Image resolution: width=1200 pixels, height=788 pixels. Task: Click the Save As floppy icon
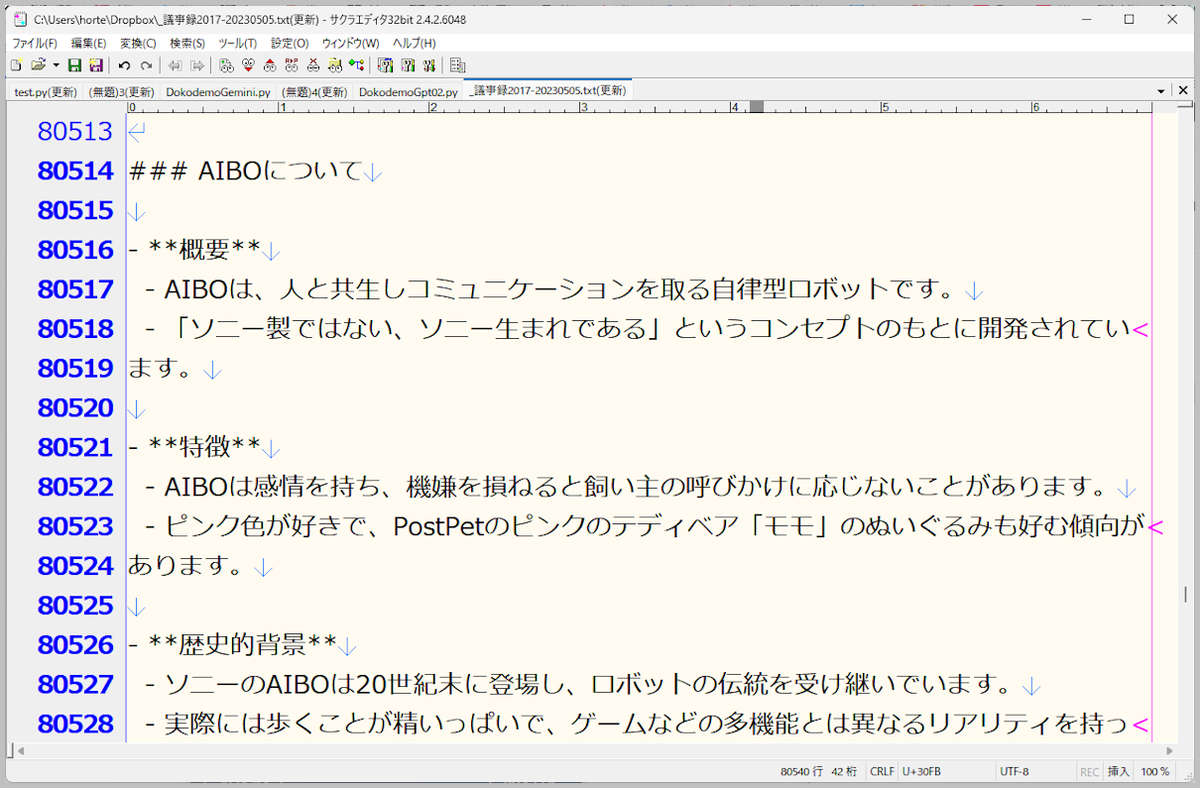[x=96, y=65]
